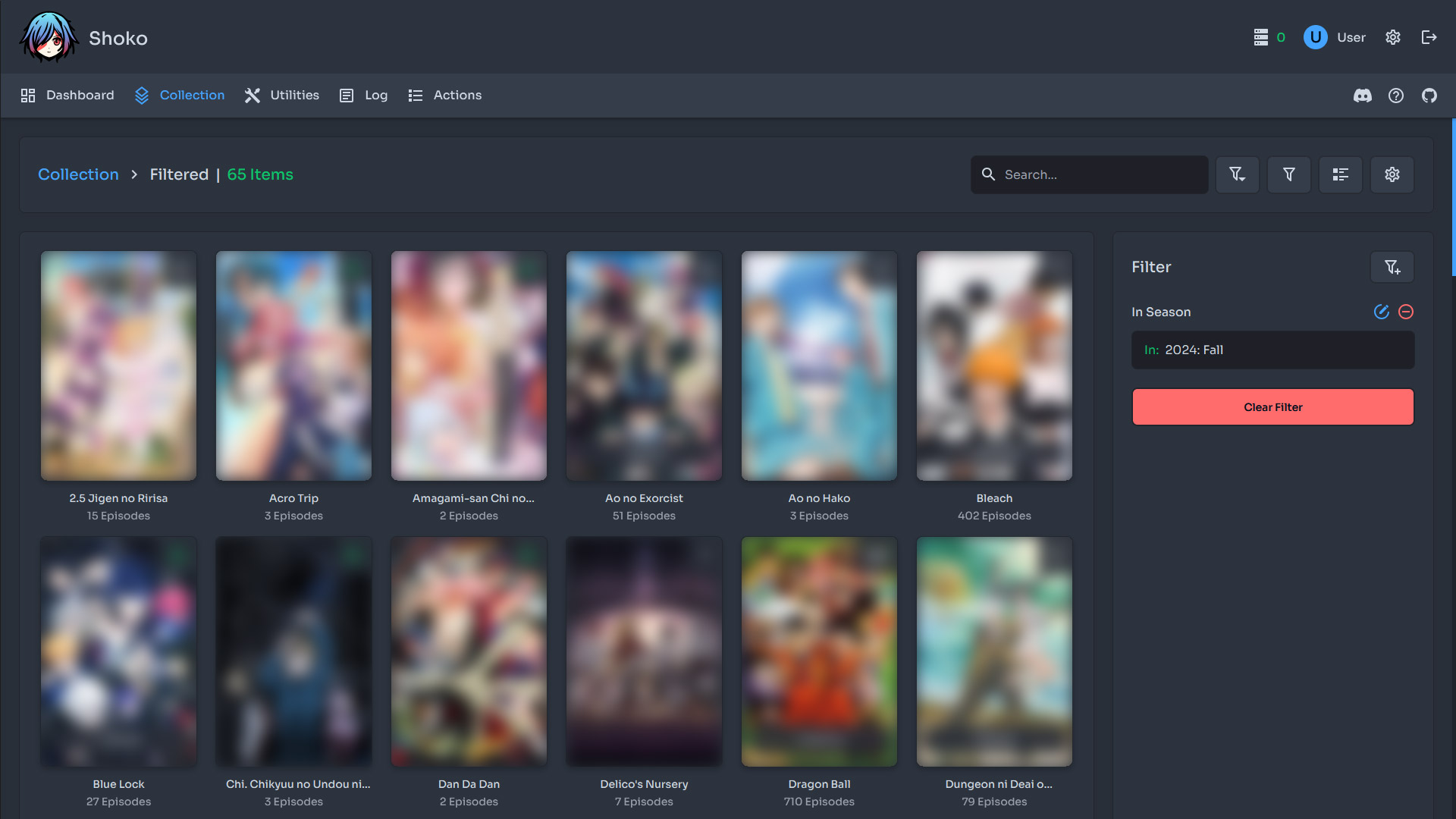
Task: Open the GitHub icon in the navbar
Action: pyautogui.click(x=1429, y=96)
